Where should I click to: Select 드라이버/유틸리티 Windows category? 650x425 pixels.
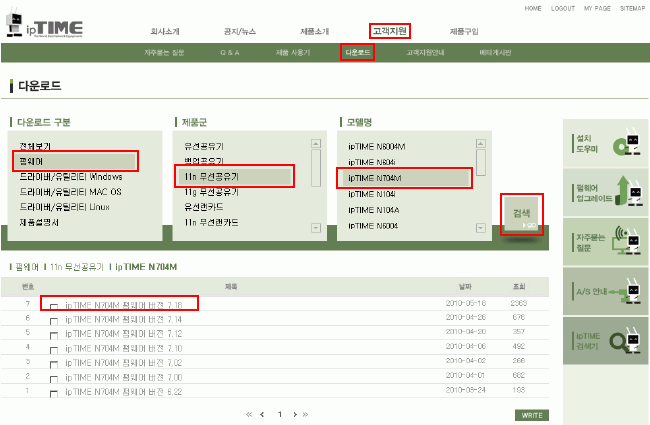tap(71, 177)
